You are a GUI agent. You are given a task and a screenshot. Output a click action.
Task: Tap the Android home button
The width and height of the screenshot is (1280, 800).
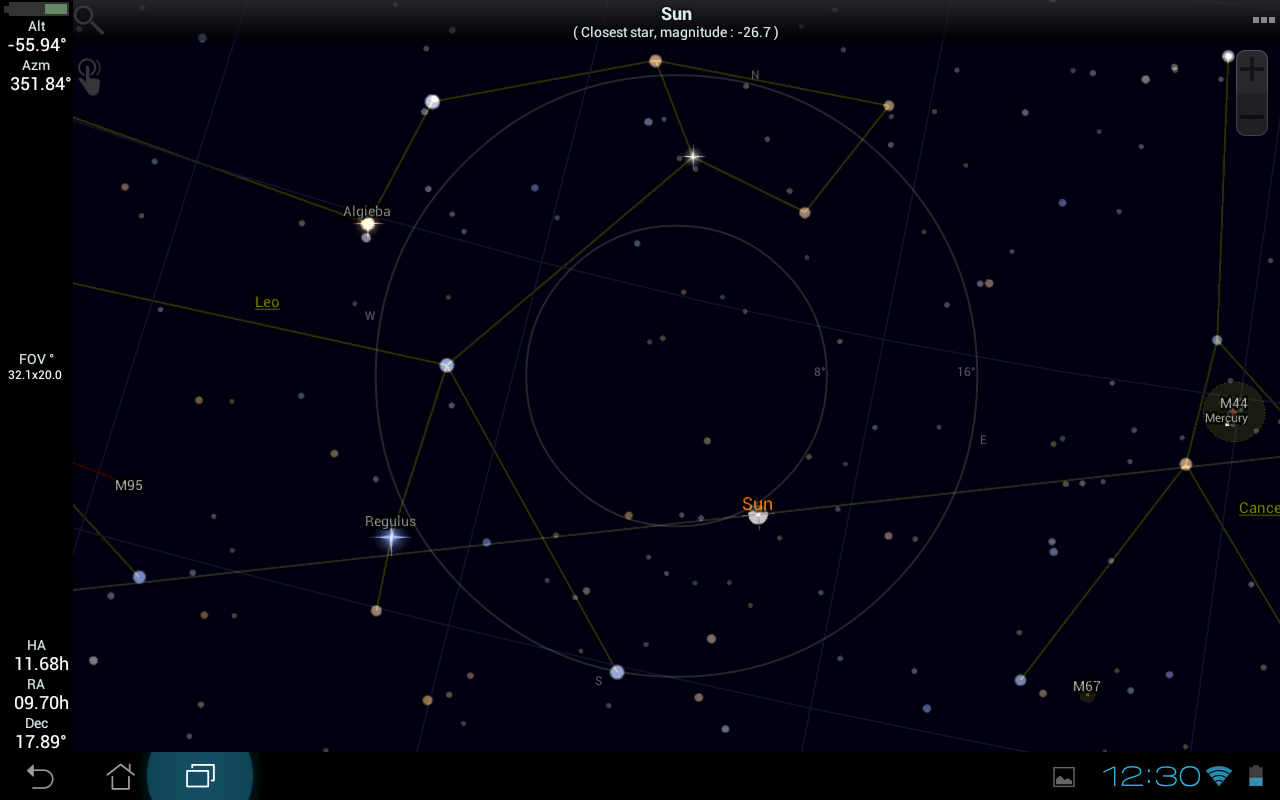[120, 776]
